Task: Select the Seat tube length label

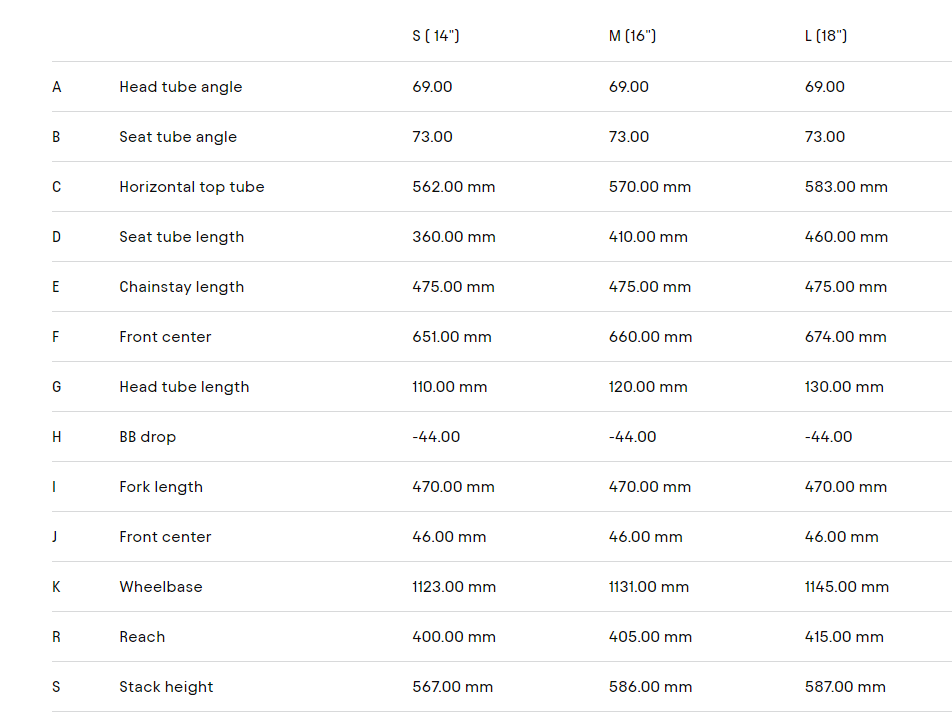Action: (x=181, y=237)
